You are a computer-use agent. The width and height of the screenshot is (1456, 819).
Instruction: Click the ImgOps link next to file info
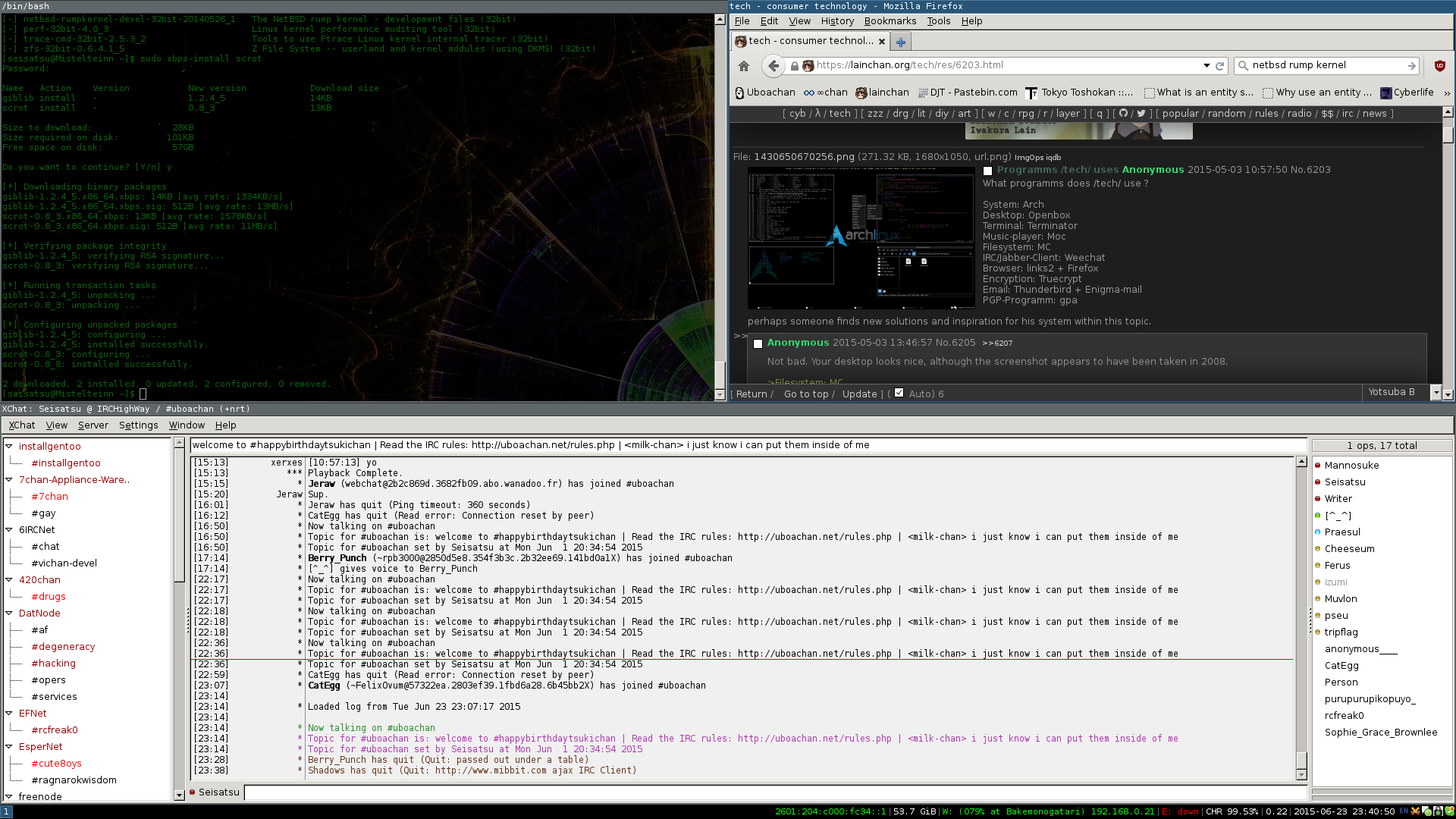pos(1028,158)
